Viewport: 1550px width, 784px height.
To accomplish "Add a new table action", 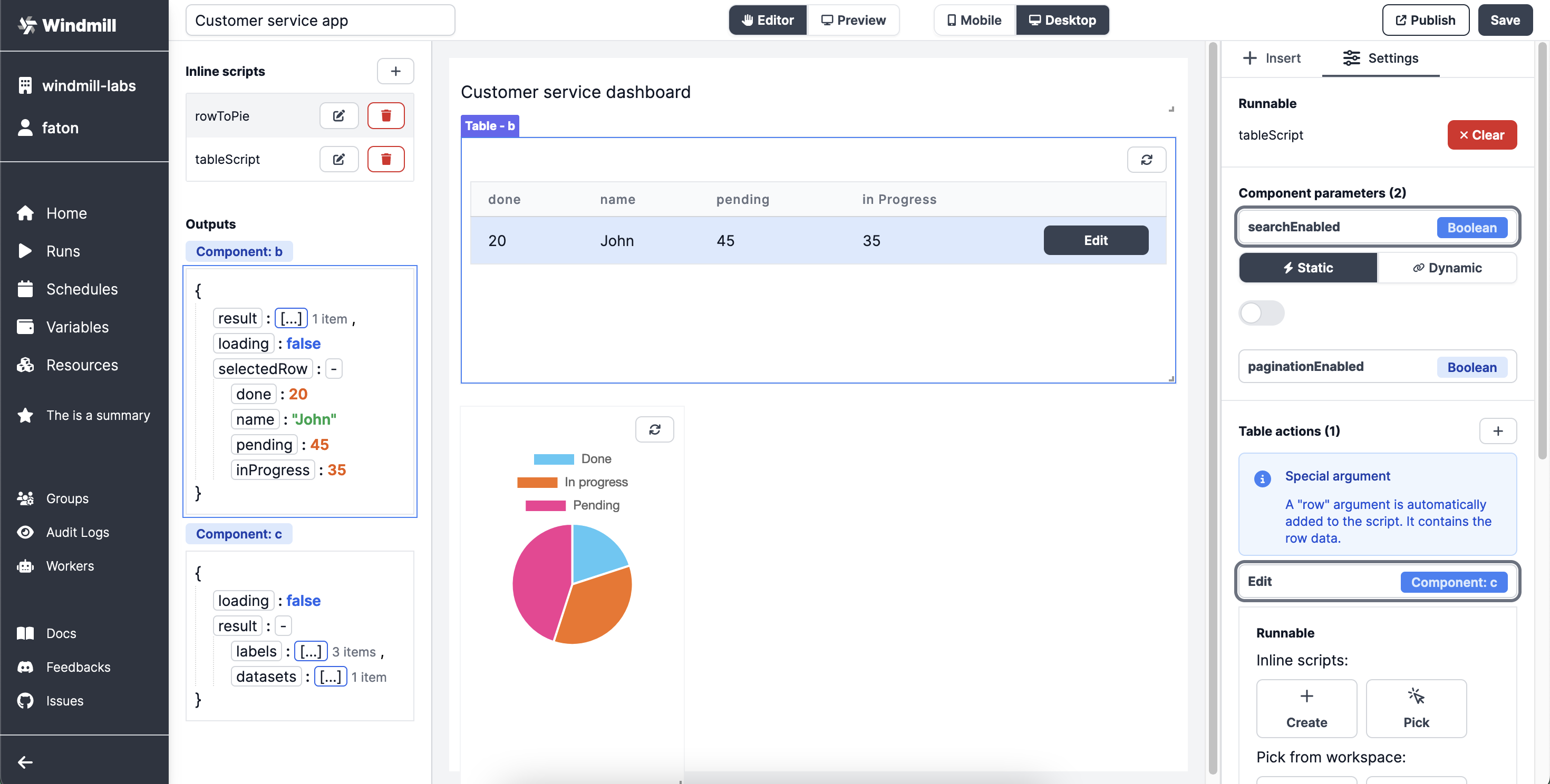I will pos(1498,431).
